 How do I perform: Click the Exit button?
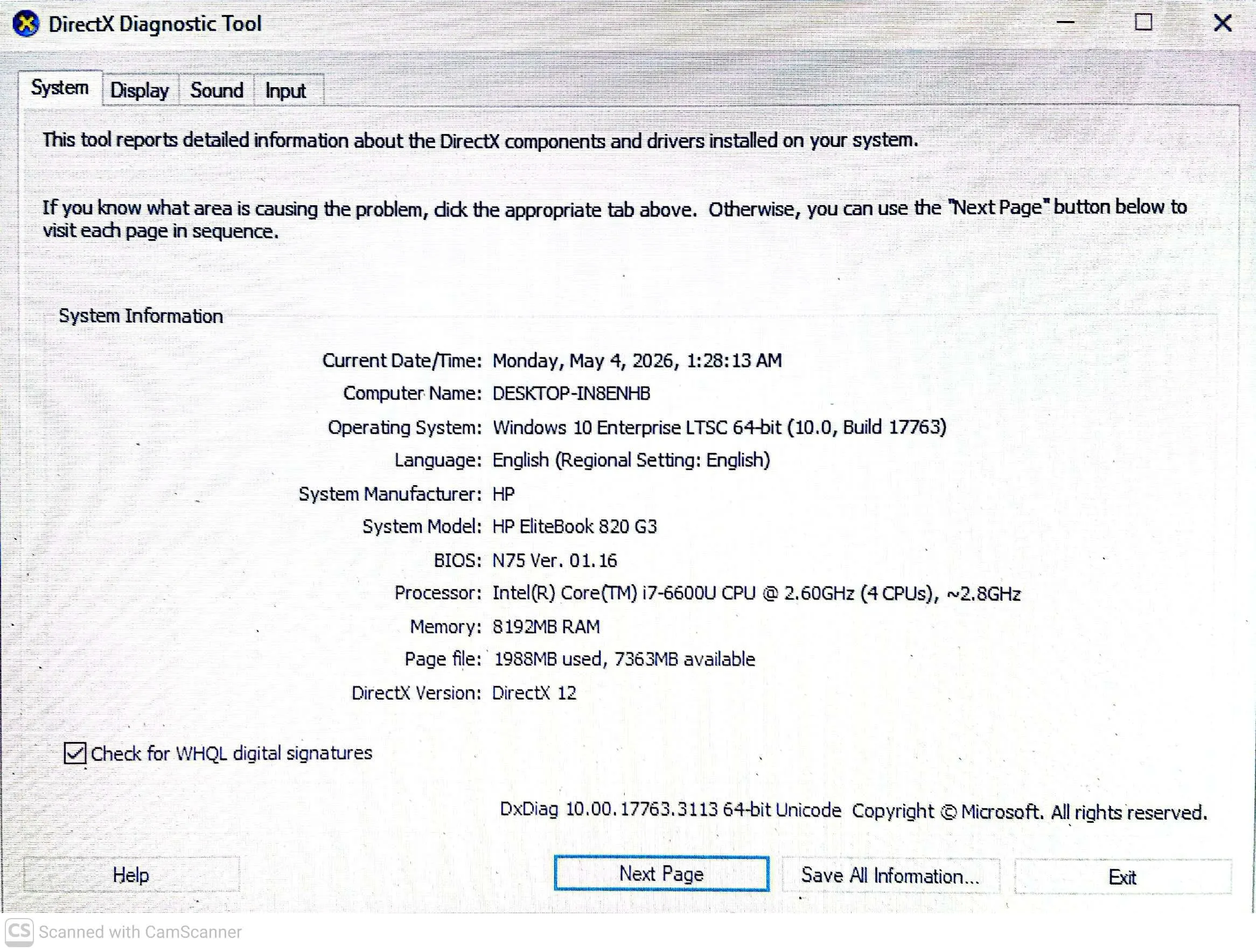tap(1122, 877)
